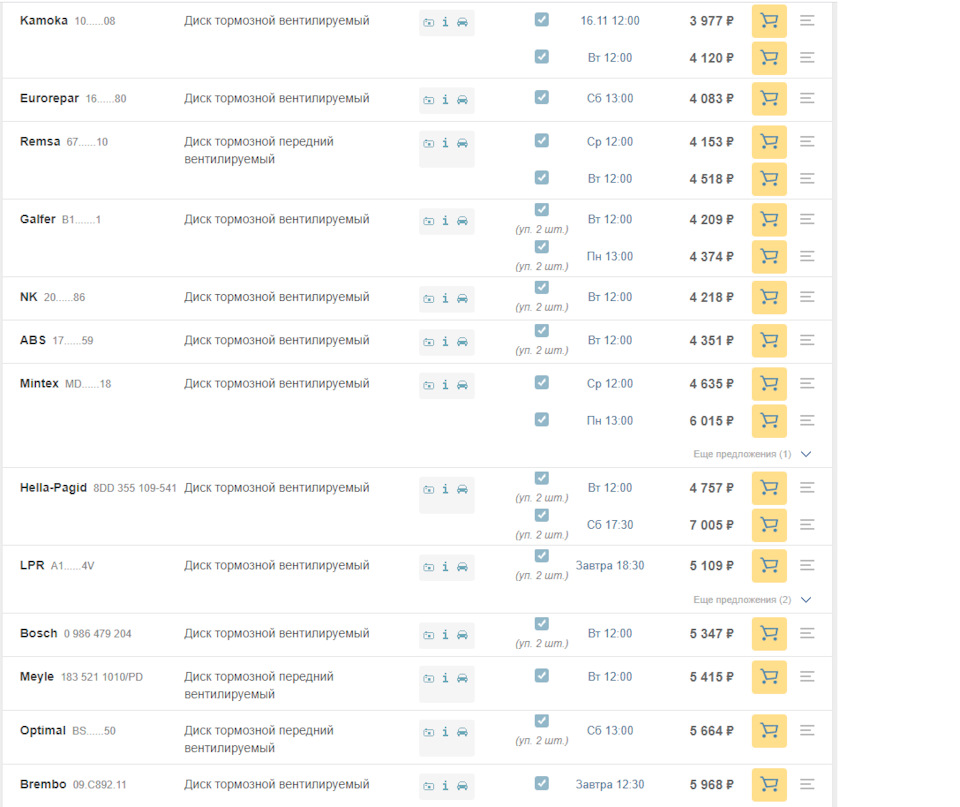Open photo icon for Kamoka brake disc
The width and height of the screenshot is (960, 807).
pyautogui.click(x=429, y=22)
